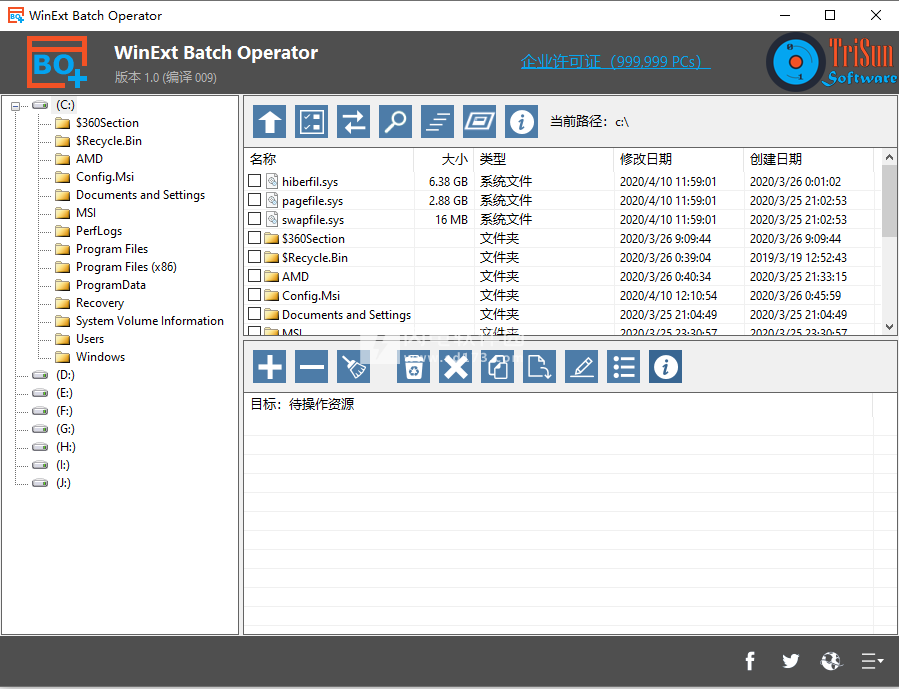Tick the checkbox for swapfile.sys
899x689 pixels.
click(x=255, y=219)
